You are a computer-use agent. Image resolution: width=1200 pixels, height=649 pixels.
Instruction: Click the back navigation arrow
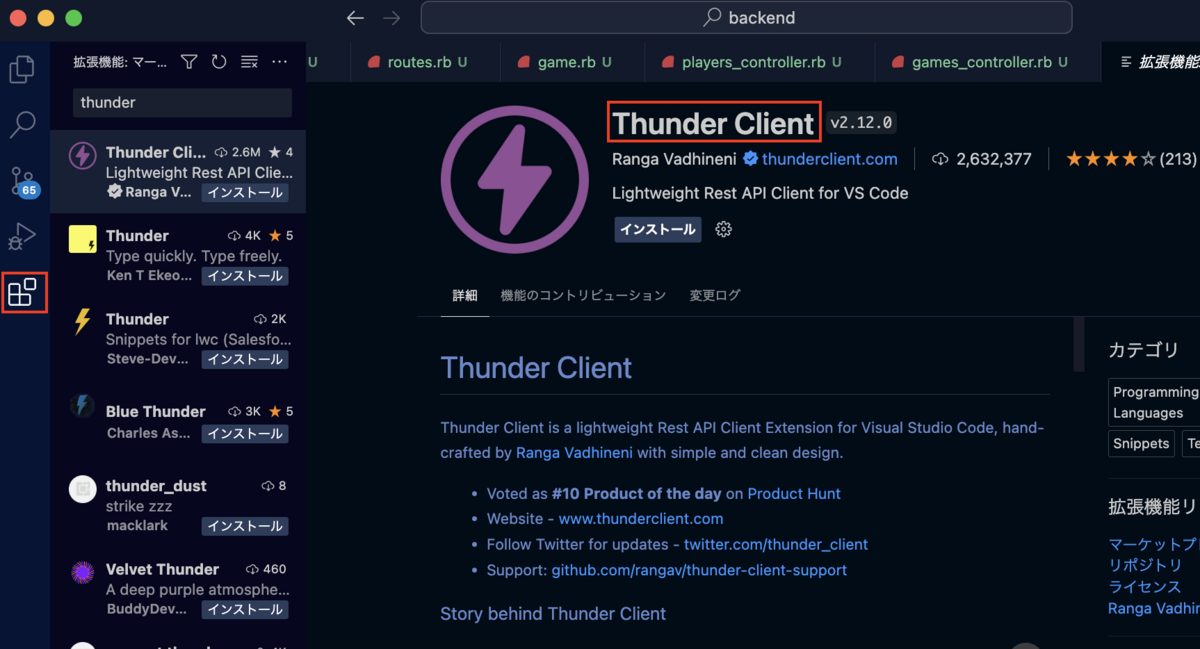355,18
